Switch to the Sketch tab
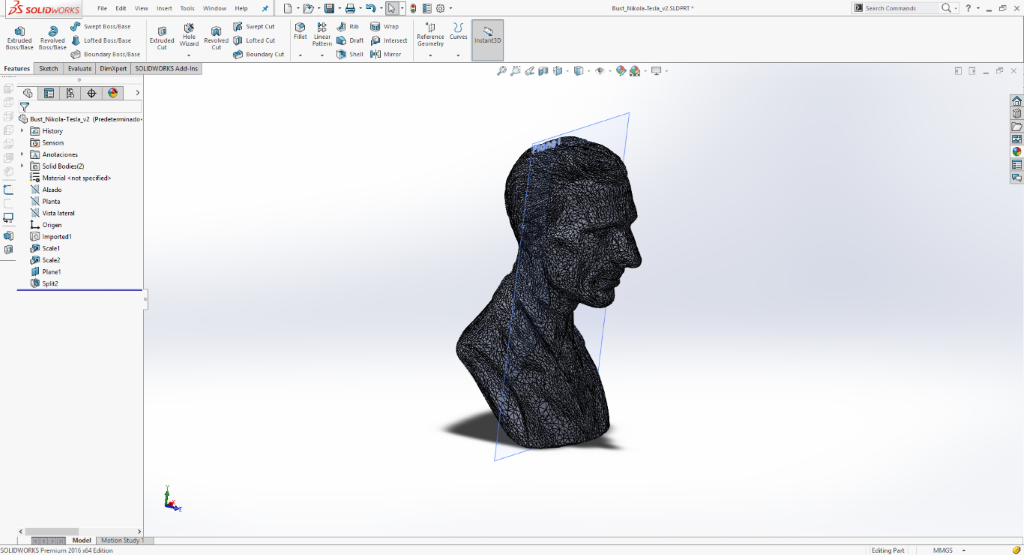This screenshot has height=555, width=1024. pyautogui.click(x=48, y=69)
